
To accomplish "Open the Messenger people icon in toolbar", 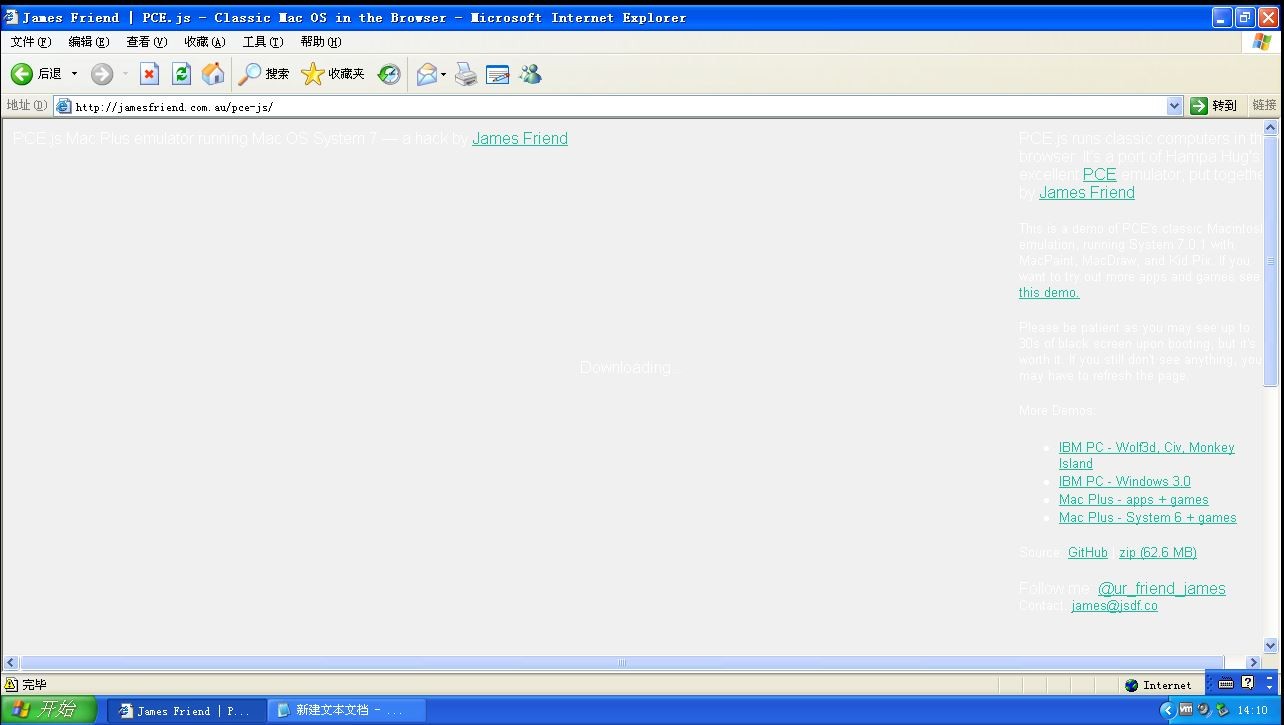I will pos(530,74).
